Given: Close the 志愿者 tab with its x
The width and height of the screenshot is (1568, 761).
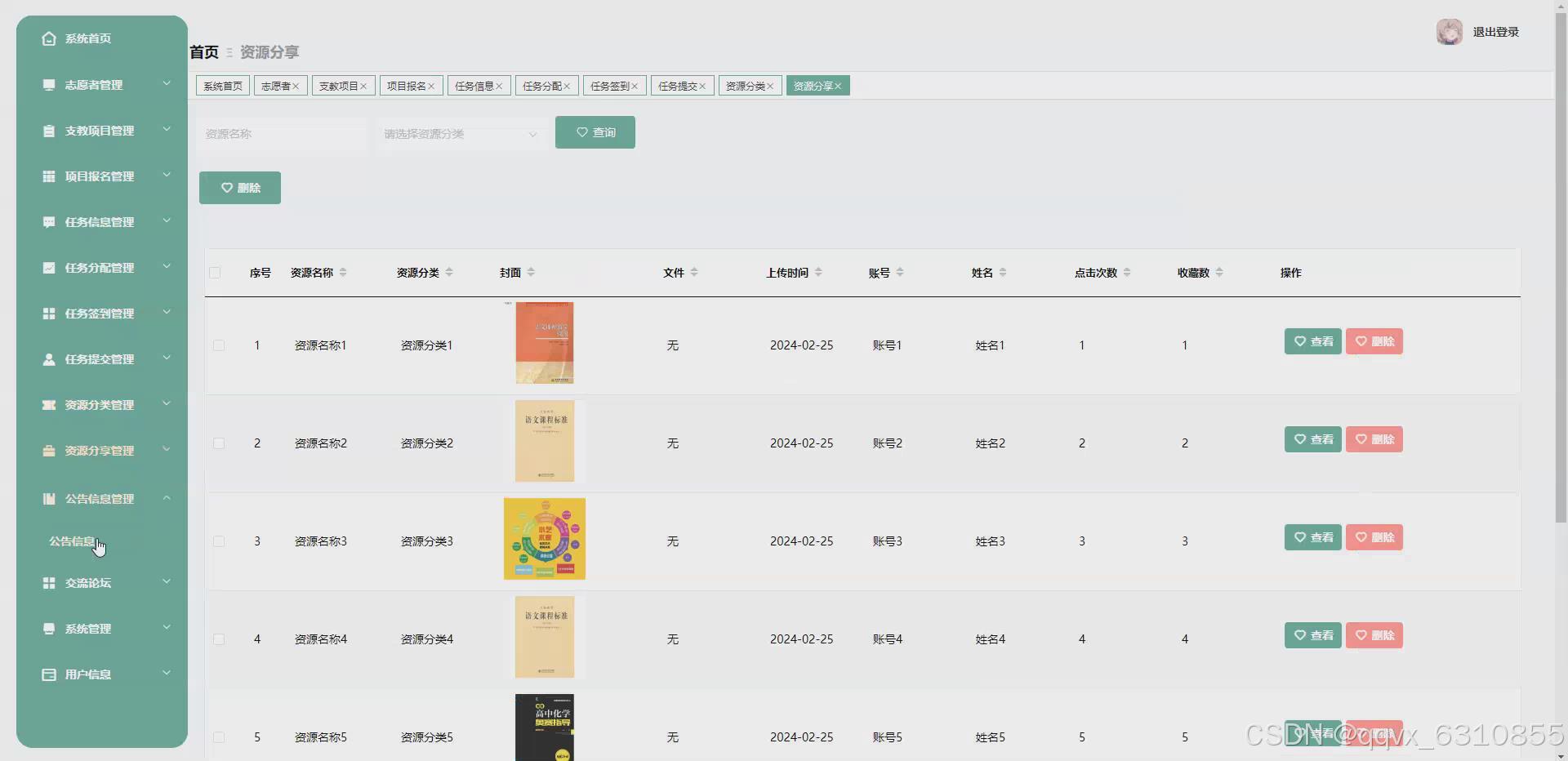Looking at the screenshot, I should 296,87.
